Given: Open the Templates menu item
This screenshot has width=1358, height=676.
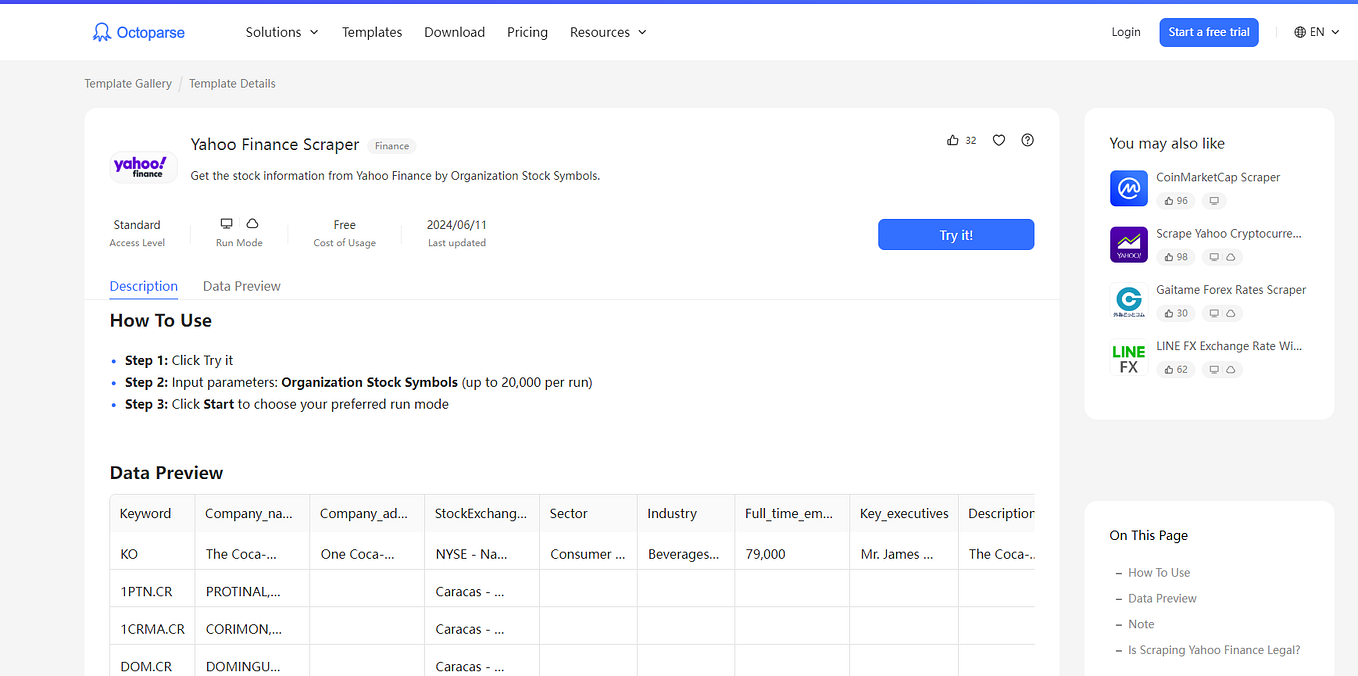Looking at the screenshot, I should 371,32.
